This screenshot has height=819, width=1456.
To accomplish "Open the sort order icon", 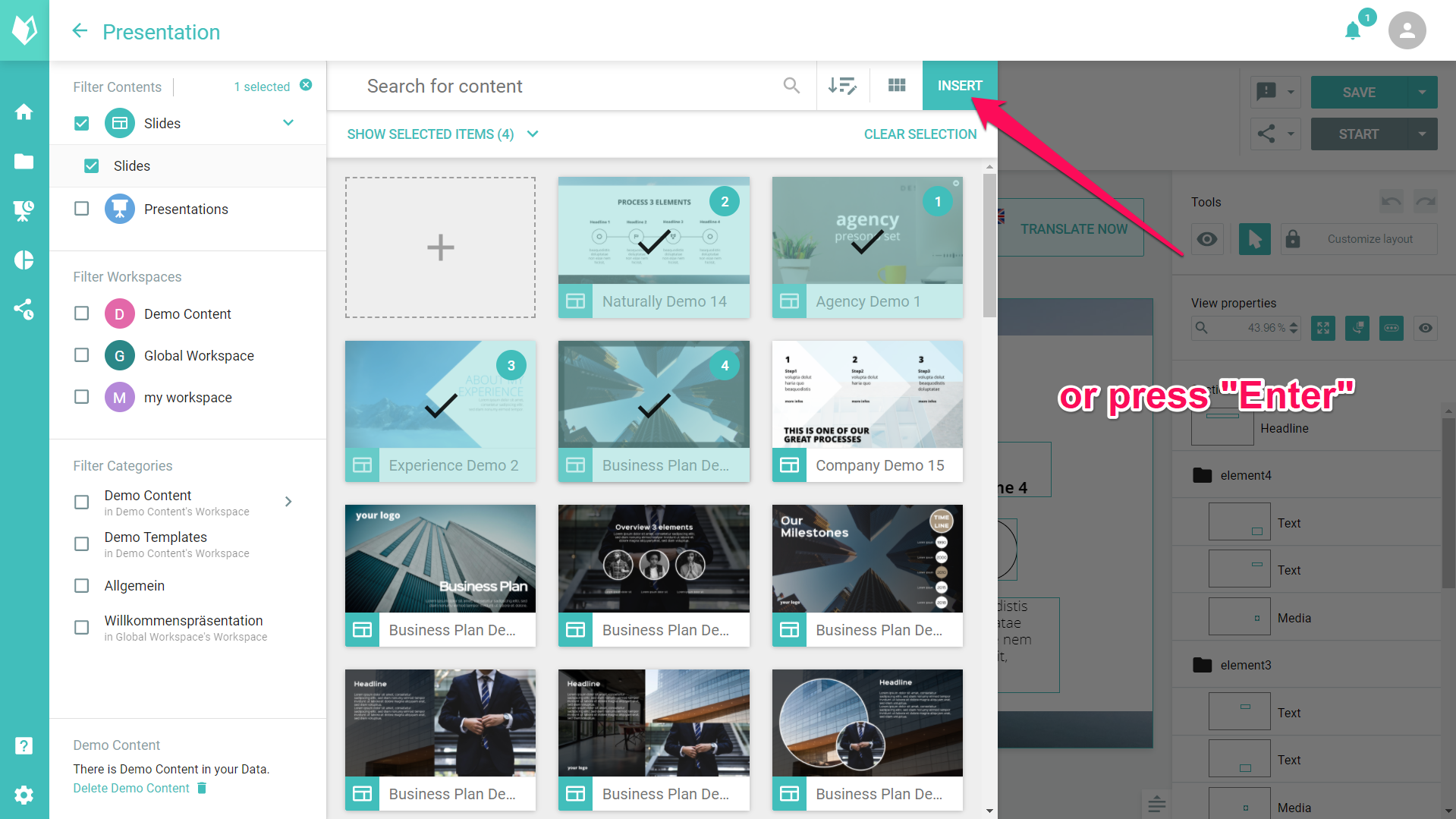I will point(842,86).
